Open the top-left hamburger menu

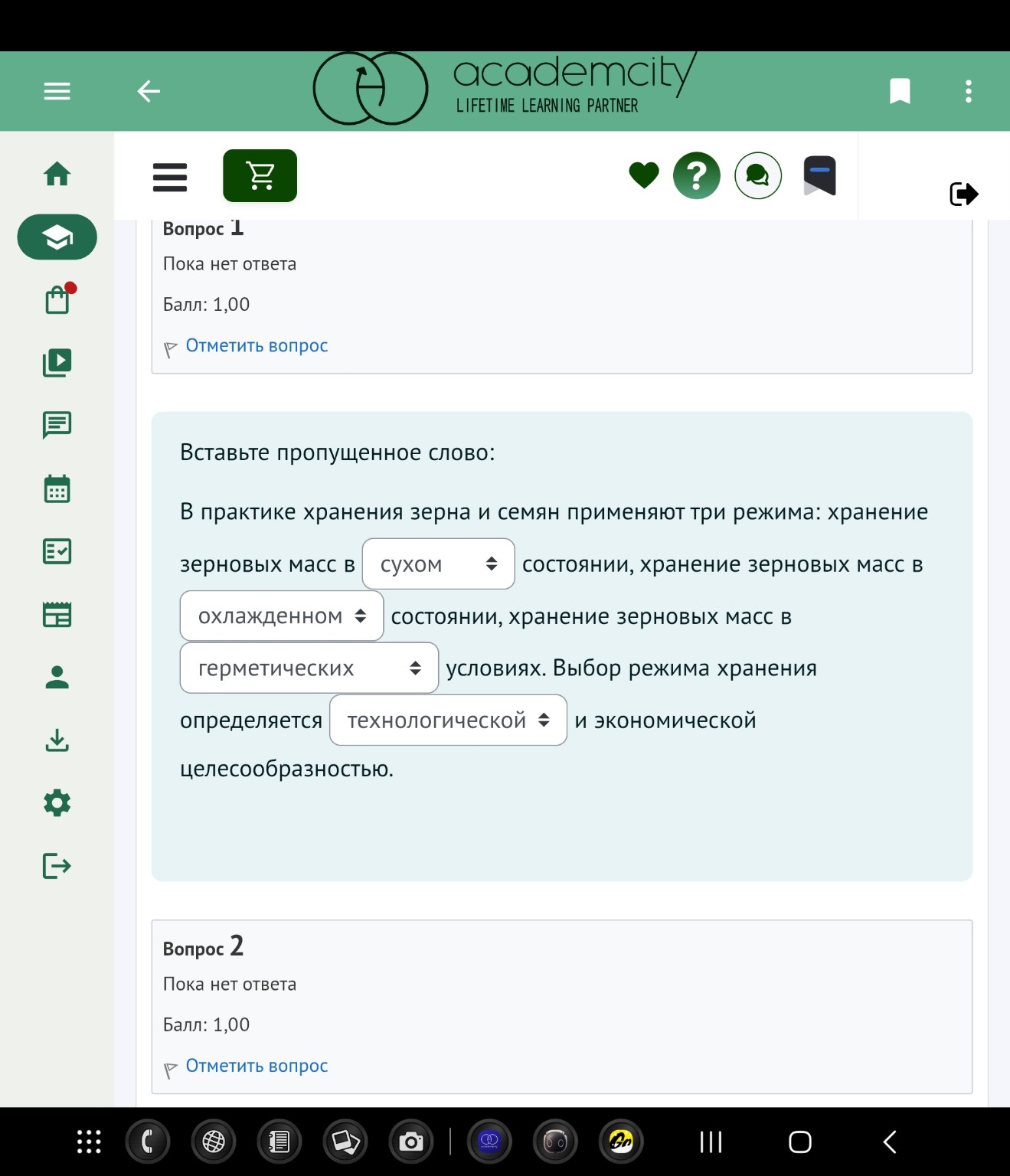point(56,90)
